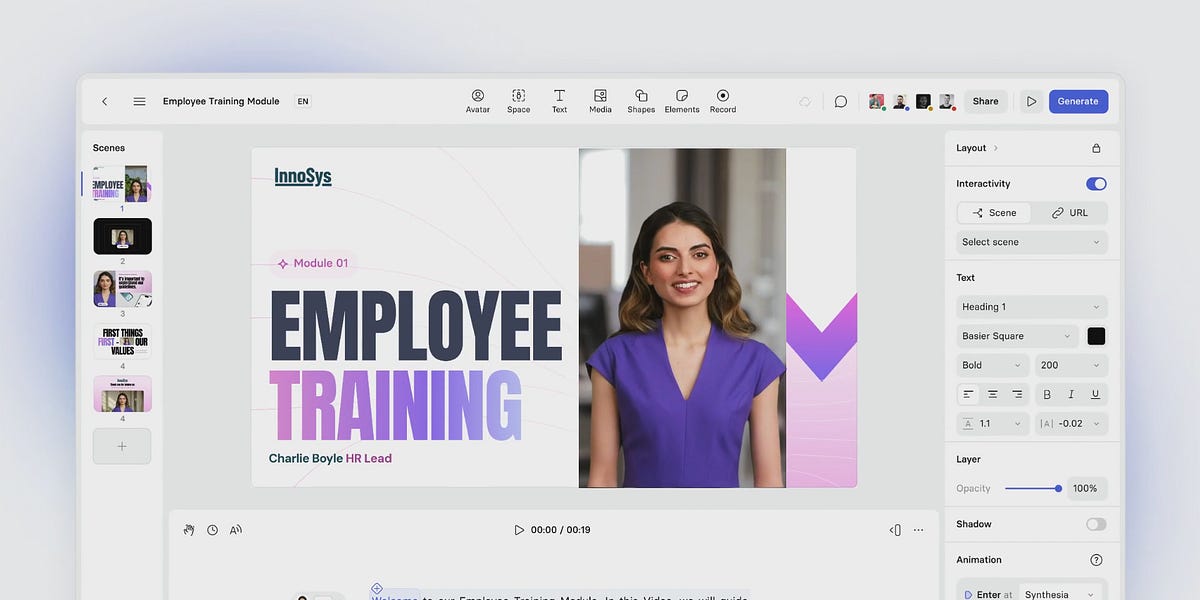Open the Basier Square font dropdown
This screenshot has height=600, width=1200.
[1016, 336]
